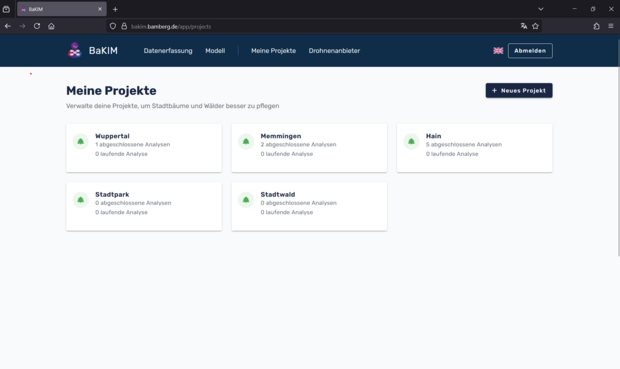Screen dimensions: 620x369
Task: Click '0 abgeschlossene Analysen' on Stadtpark card
Action: [x=133, y=203]
